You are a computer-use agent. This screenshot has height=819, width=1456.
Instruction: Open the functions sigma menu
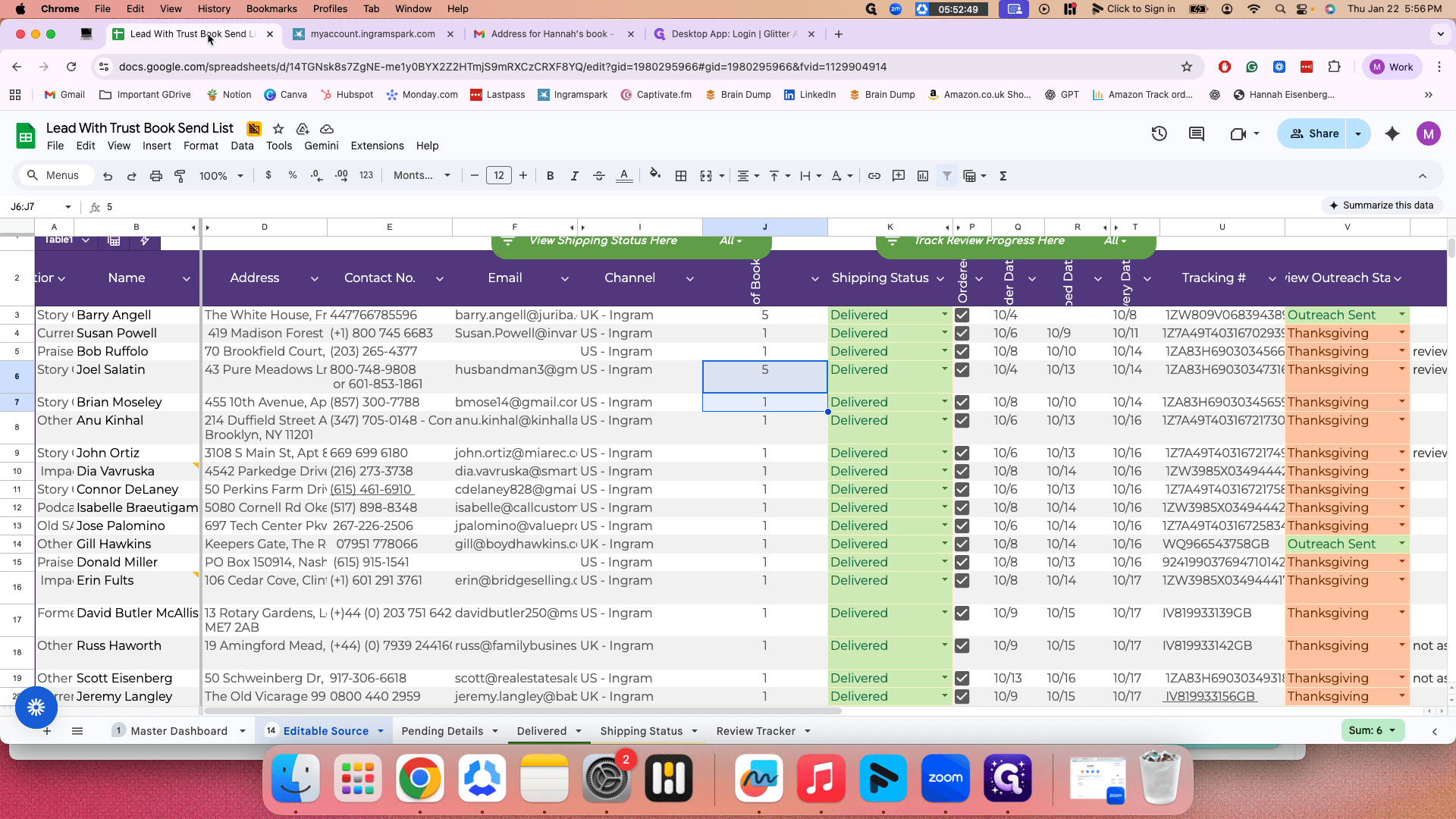pyautogui.click(x=1003, y=176)
